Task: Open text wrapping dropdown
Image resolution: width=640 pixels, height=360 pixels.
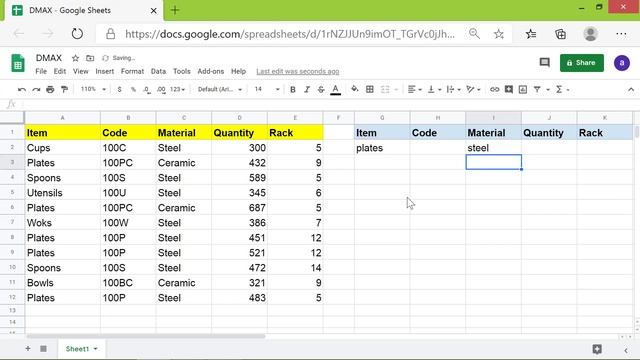Action: tap(453, 89)
